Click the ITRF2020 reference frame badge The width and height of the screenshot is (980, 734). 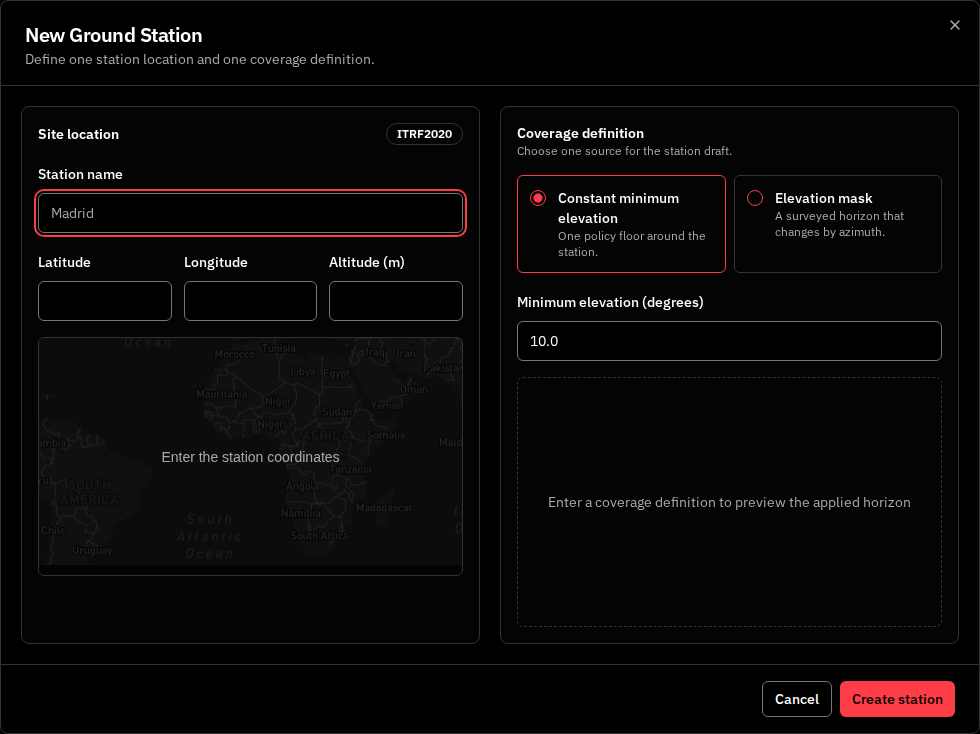tap(424, 134)
